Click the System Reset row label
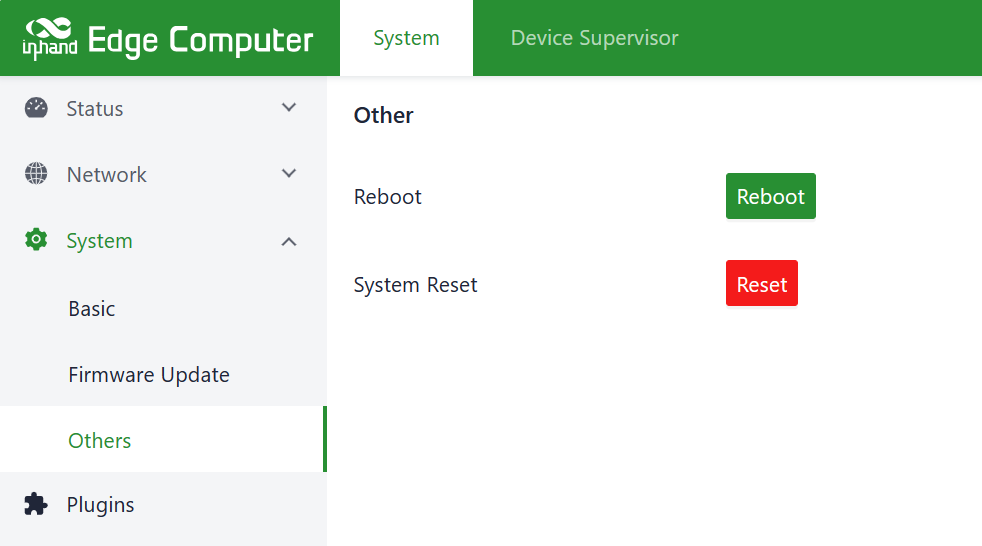 point(416,285)
